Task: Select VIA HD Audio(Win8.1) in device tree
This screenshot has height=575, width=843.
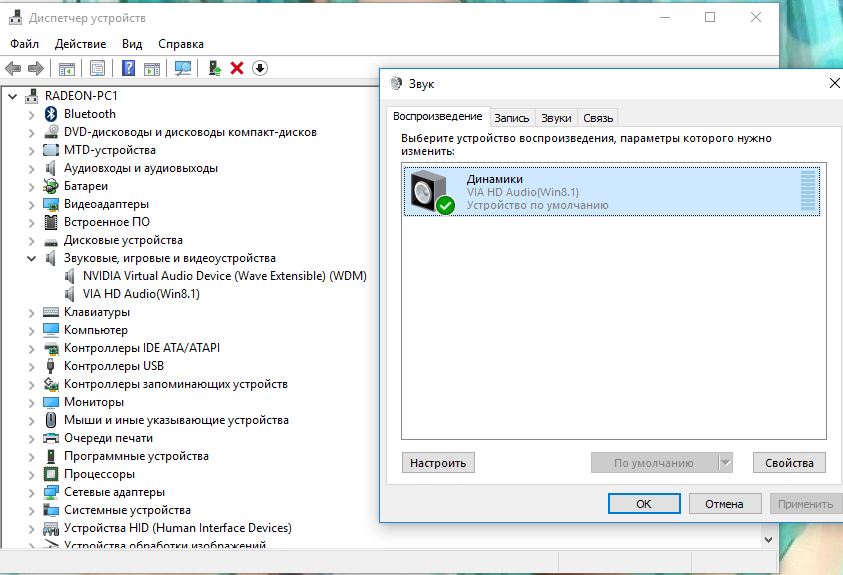Action: (141, 294)
